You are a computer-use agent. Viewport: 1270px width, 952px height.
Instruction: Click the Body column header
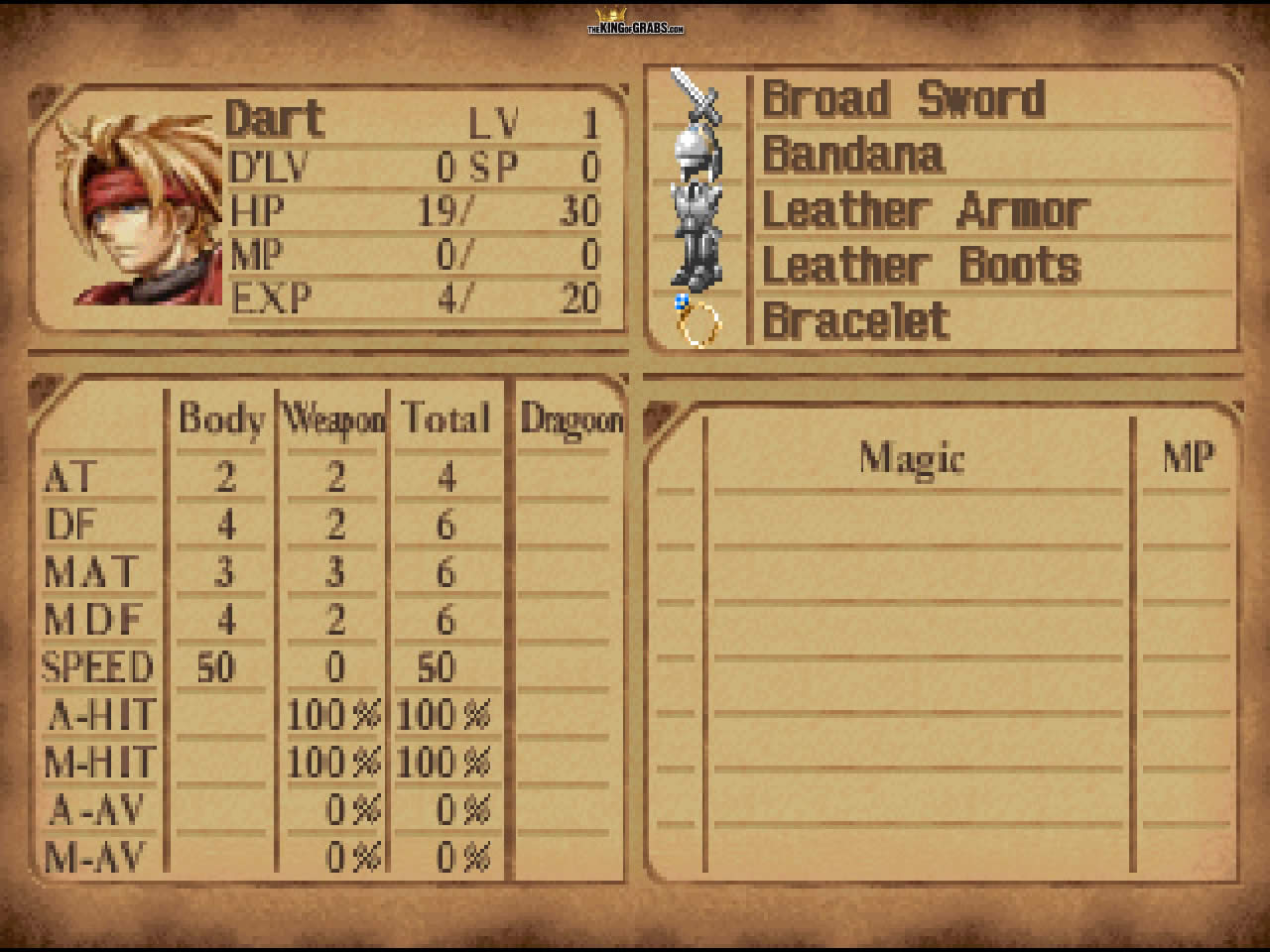pyautogui.click(x=221, y=418)
